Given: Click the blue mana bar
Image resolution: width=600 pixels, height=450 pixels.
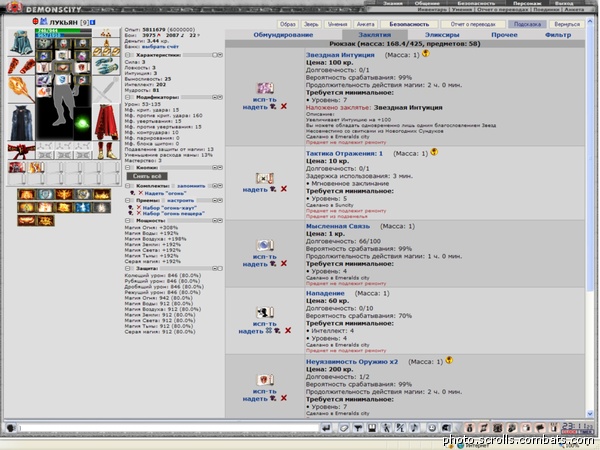Looking at the screenshot, I should coord(63,35).
